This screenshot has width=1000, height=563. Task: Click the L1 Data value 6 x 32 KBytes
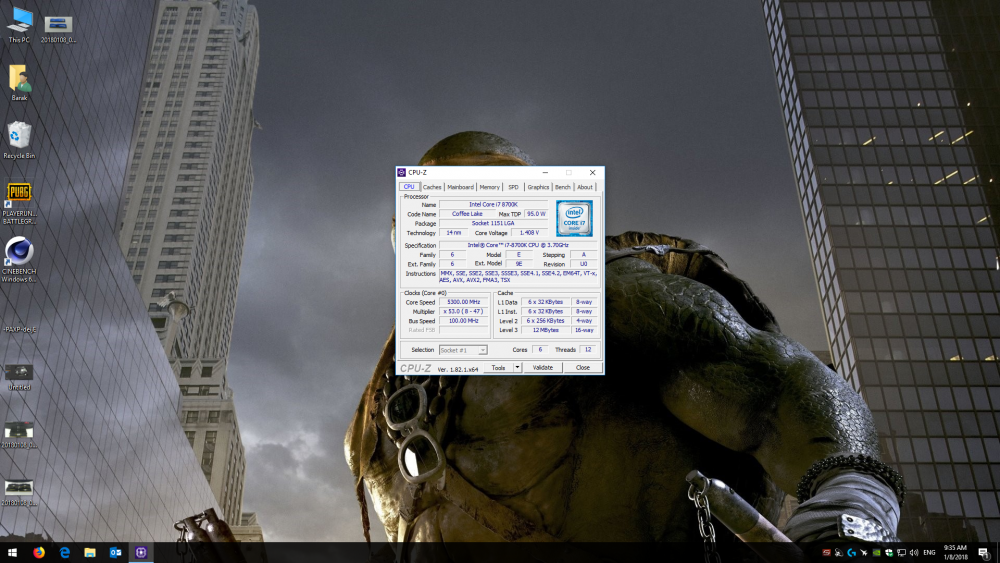[x=545, y=302]
